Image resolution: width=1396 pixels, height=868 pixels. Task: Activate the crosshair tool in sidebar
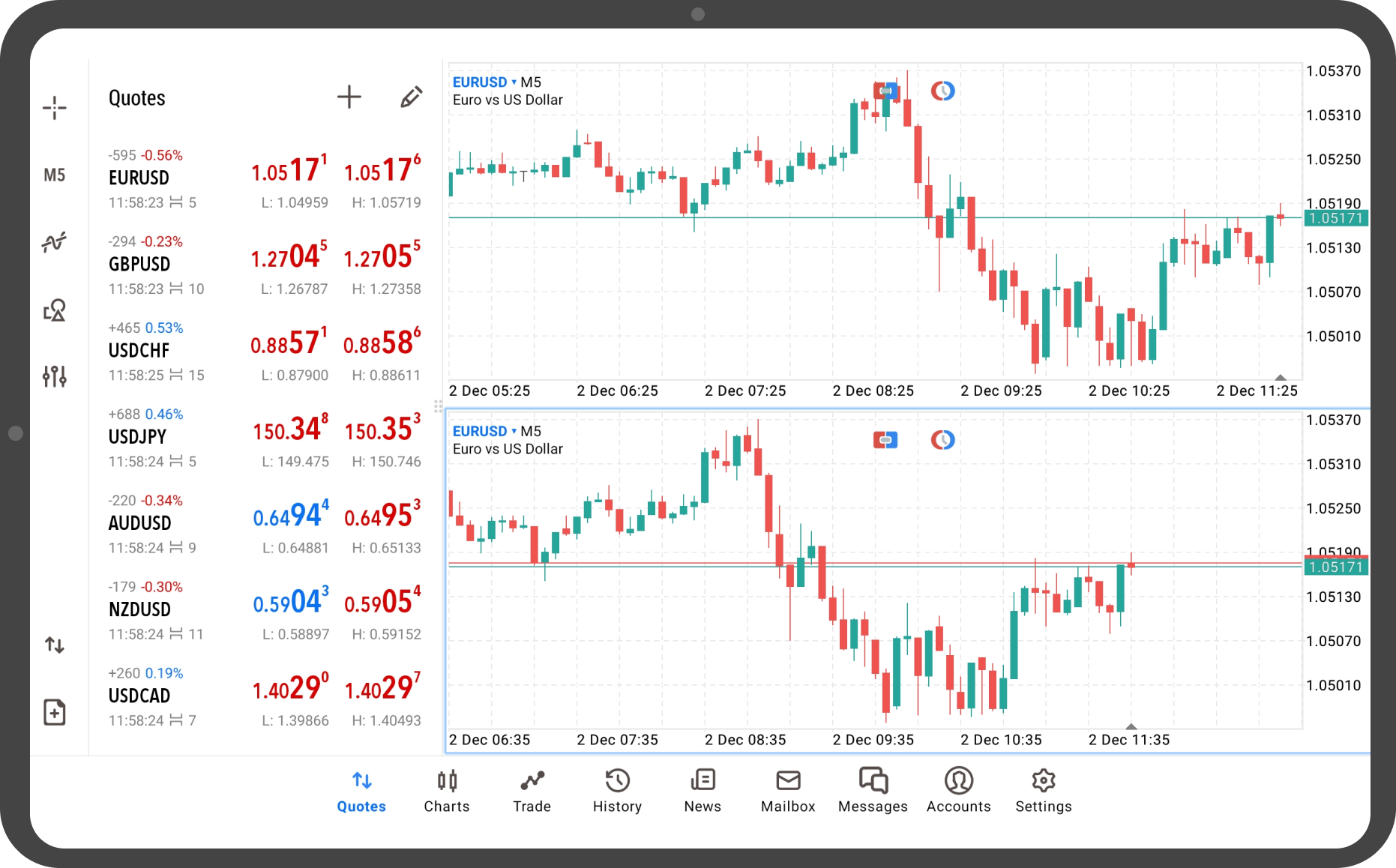click(54, 108)
